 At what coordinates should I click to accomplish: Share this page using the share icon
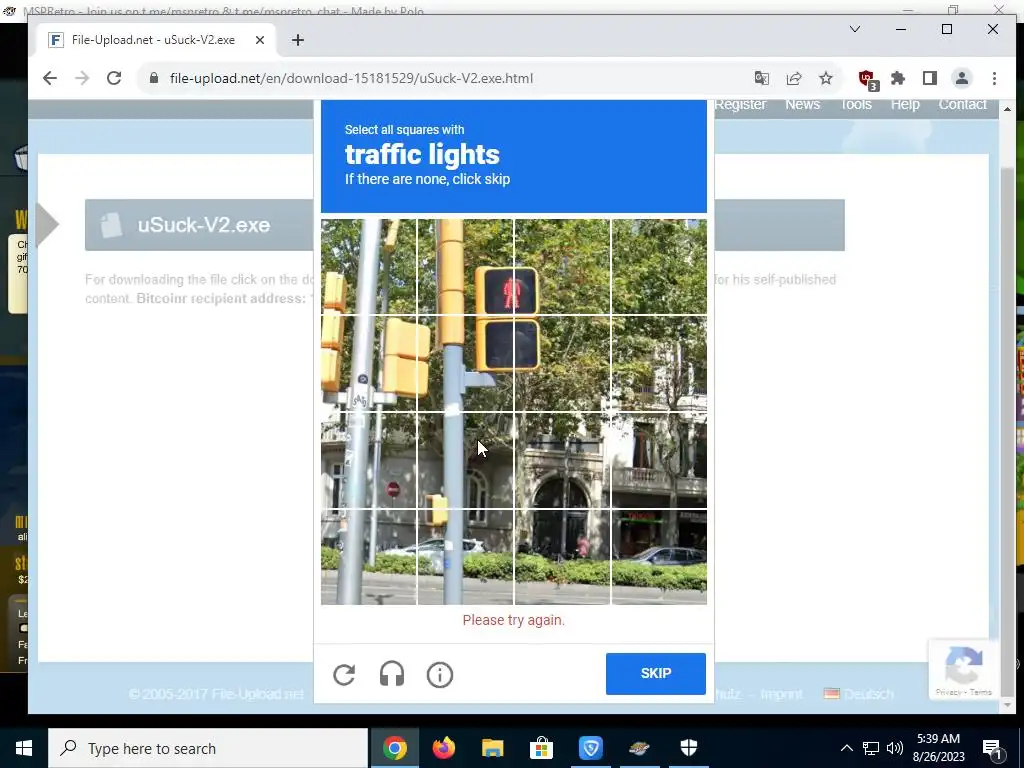pos(793,78)
